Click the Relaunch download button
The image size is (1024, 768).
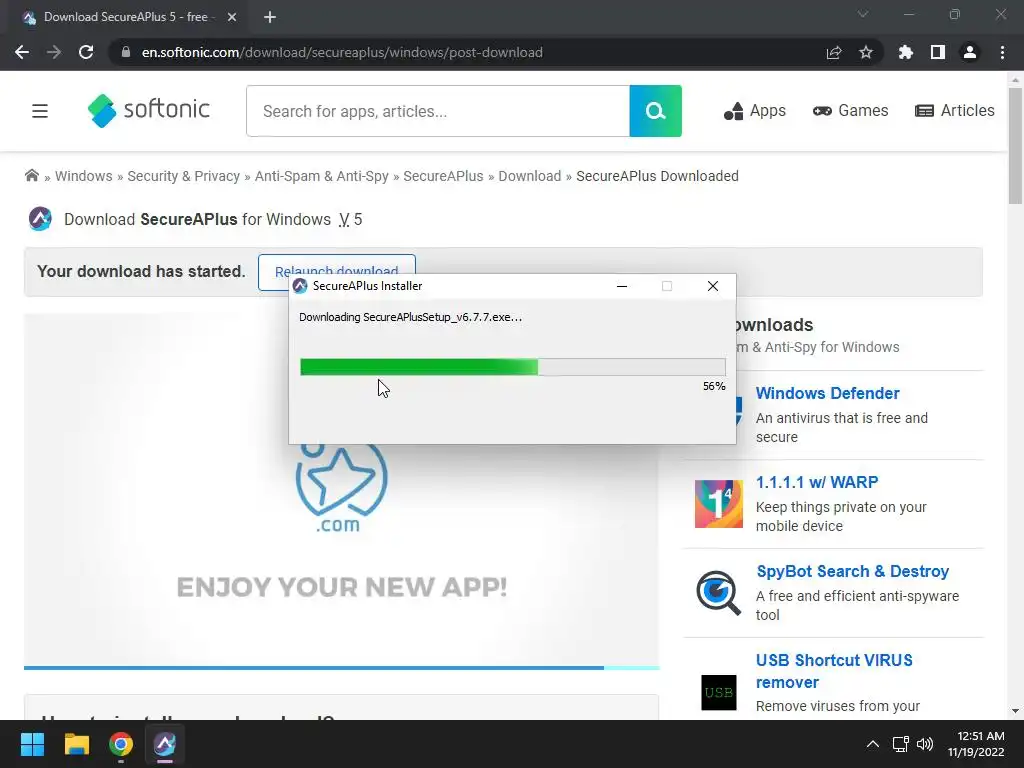(x=337, y=264)
